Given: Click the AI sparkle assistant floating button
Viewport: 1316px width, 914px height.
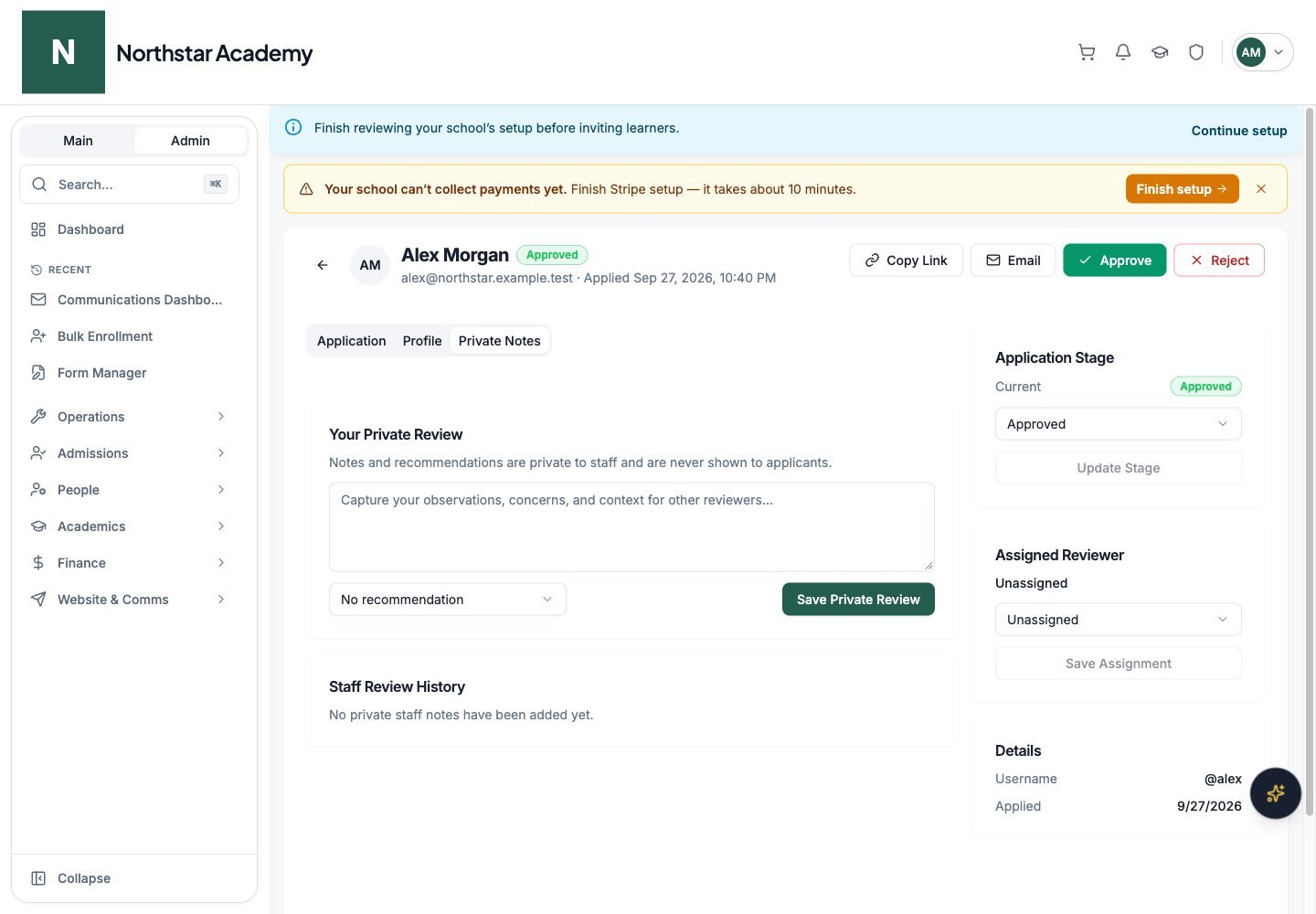Looking at the screenshot, I should tap(1276, 793).
